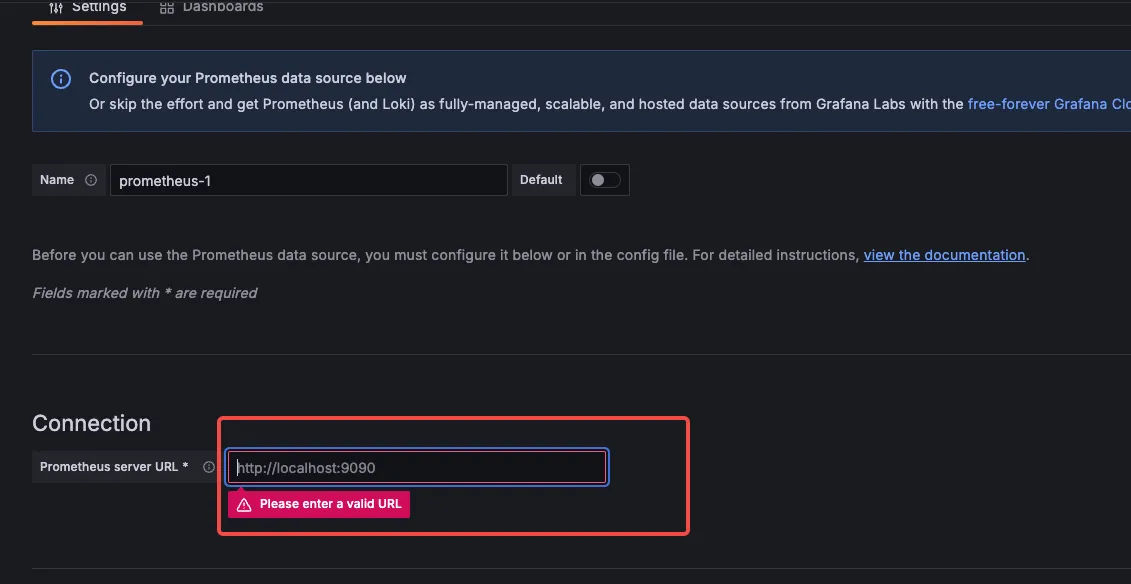
Task: Click the warning icon in the URL error
Action: [244, 505]
